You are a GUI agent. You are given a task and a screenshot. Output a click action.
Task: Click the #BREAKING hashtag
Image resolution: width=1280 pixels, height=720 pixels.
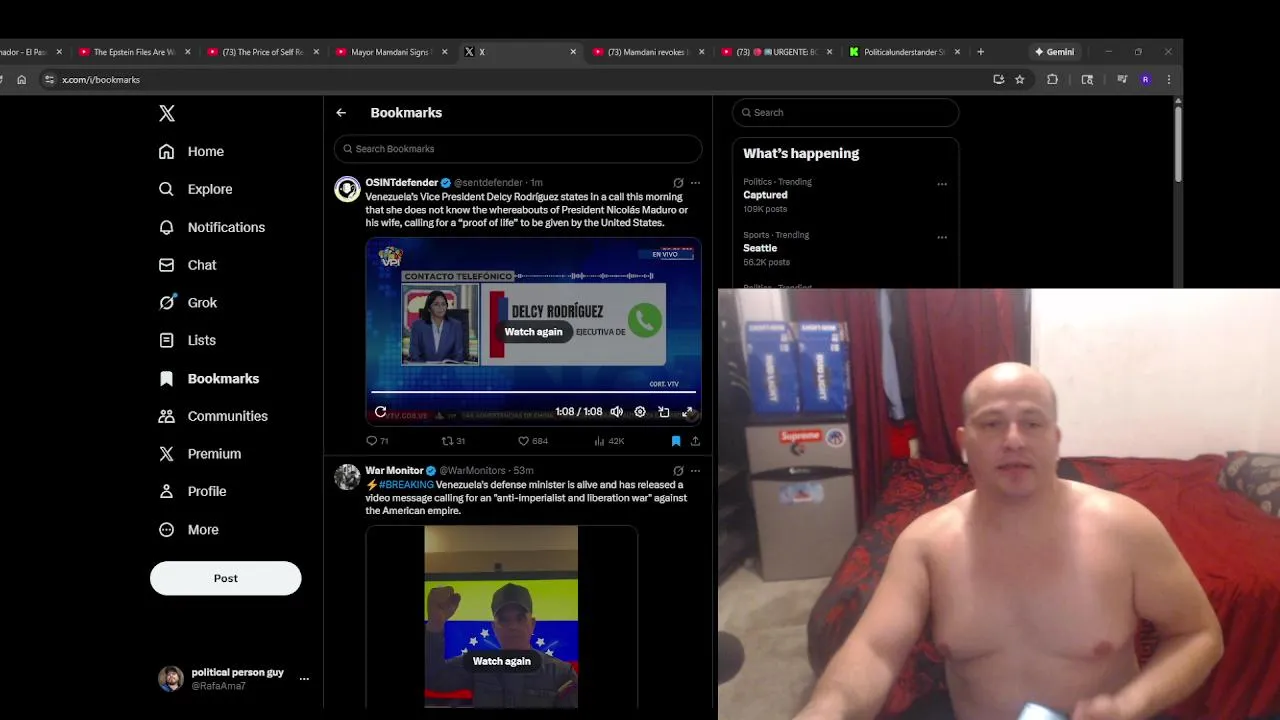pyautogui.click(x=406, y=485)
